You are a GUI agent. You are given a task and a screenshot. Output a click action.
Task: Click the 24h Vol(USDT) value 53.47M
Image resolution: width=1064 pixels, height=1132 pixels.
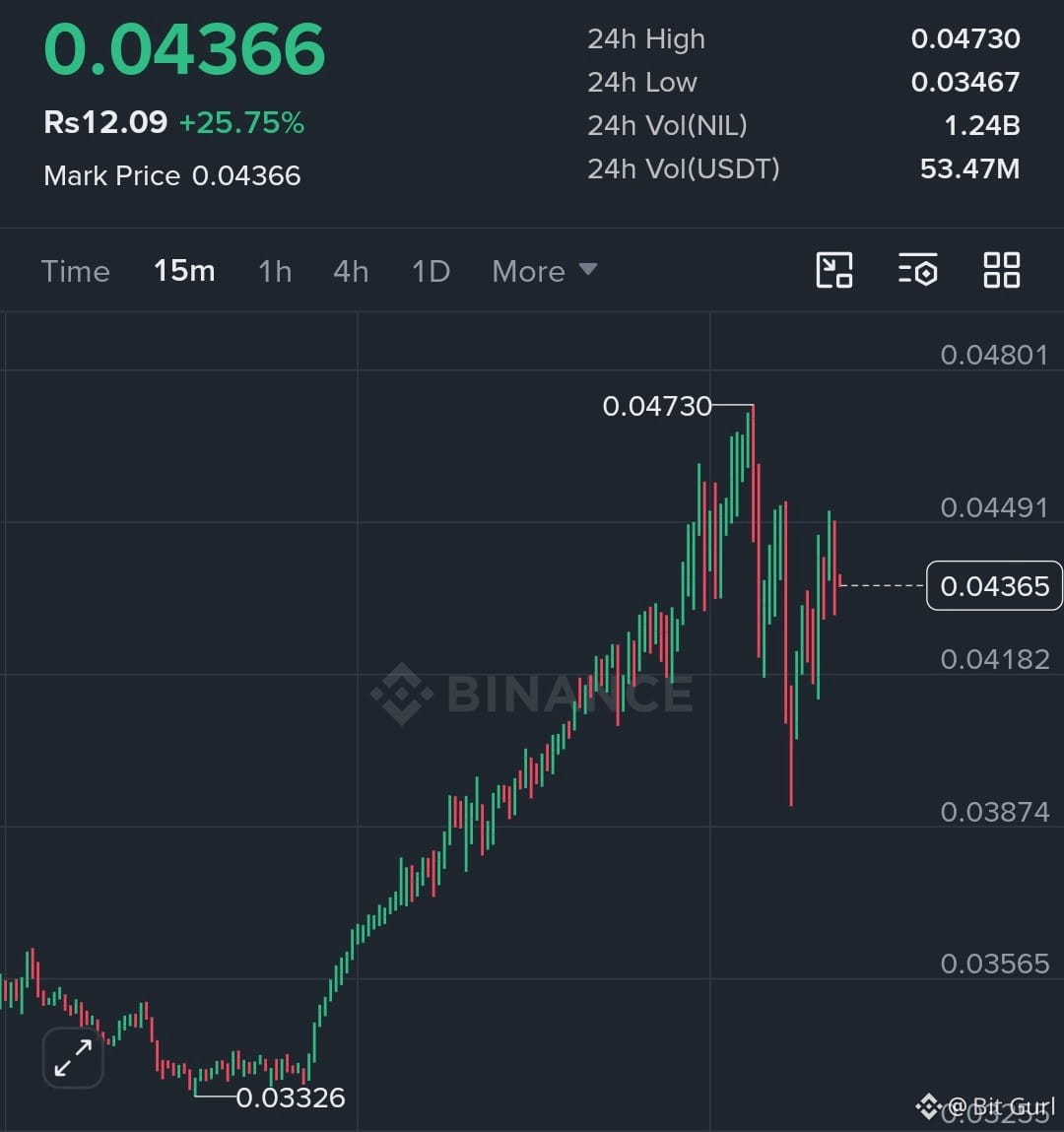(x=970, y=168)
